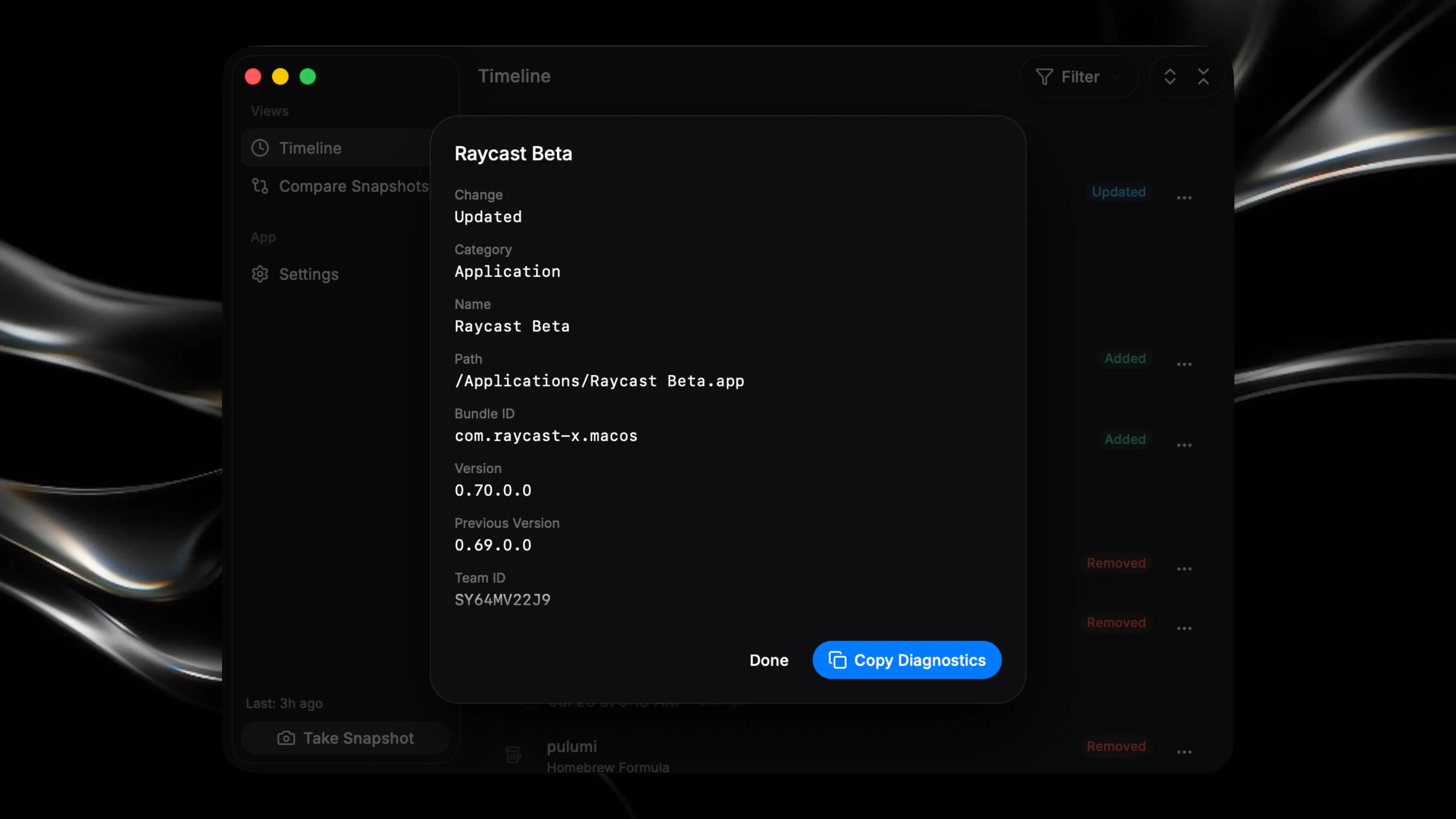Click the Settings gear icon
This screenshot has width=1456, height=819.
click(x=260, y=274)
